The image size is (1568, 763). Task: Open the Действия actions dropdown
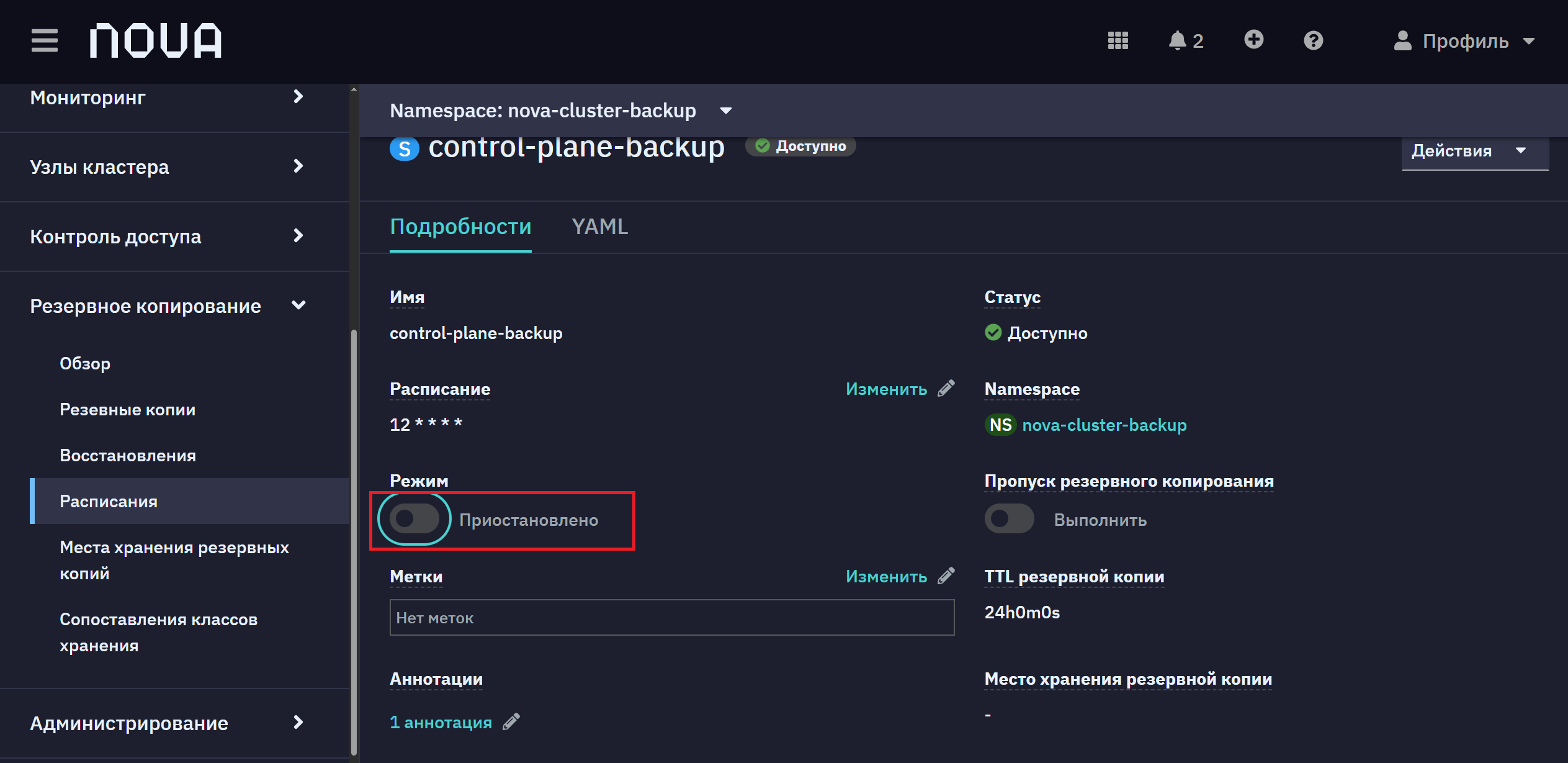click(x=1475, y=151)
